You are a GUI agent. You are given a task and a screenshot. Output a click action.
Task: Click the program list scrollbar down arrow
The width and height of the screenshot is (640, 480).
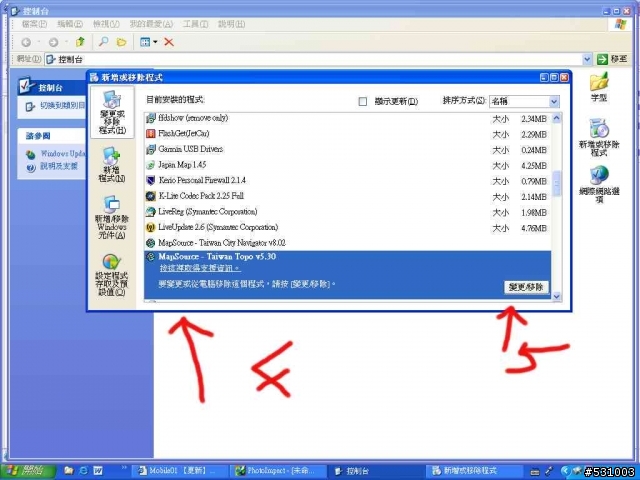[x=556, y=296]
